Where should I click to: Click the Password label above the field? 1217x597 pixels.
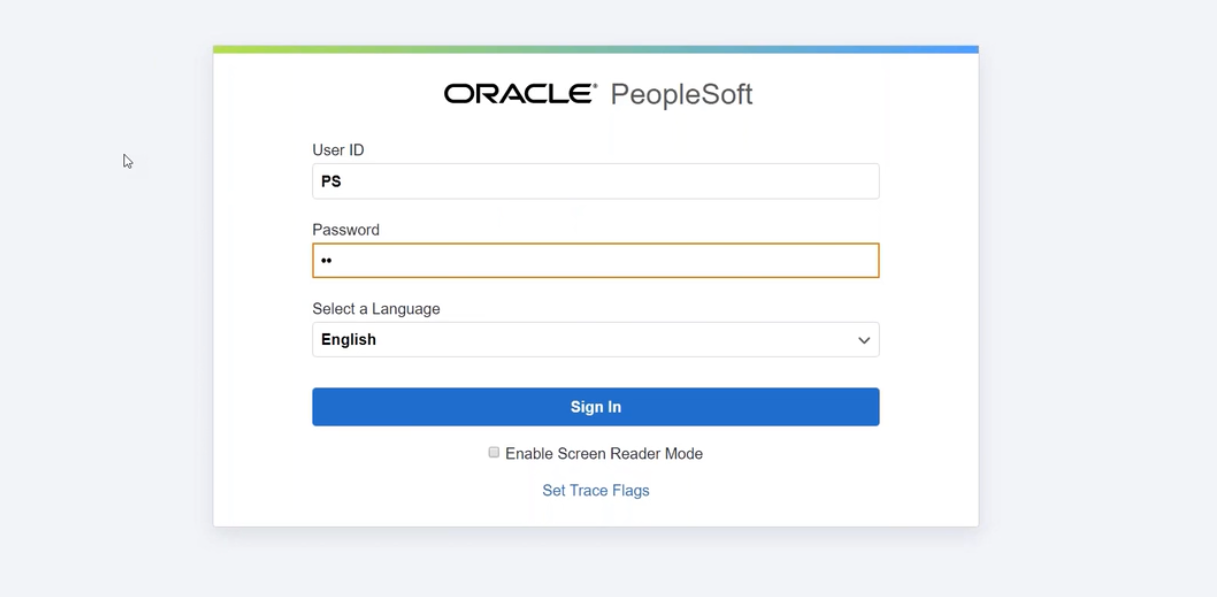(x=345, y=229)
